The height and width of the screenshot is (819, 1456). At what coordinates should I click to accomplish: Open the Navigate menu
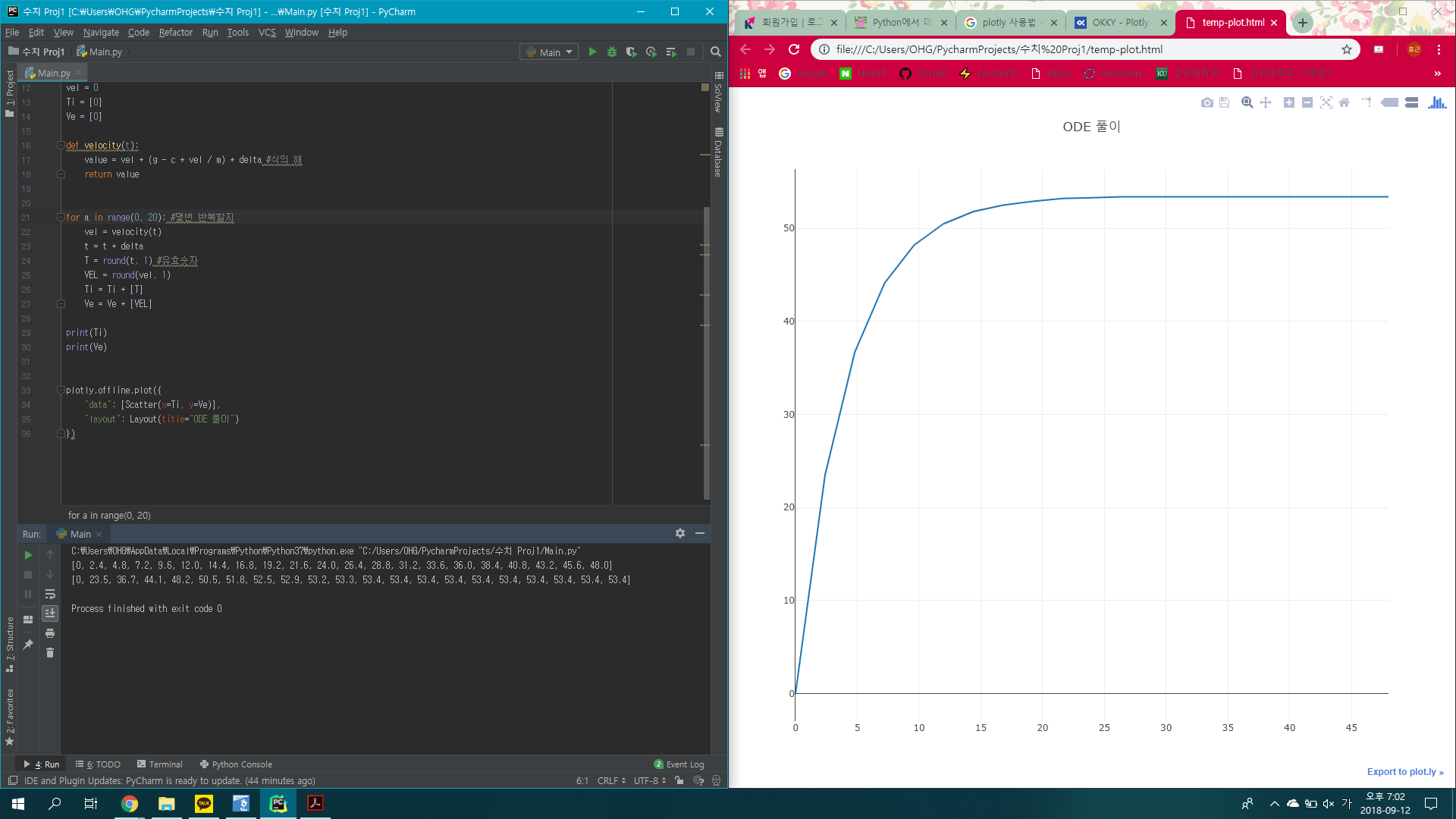click(x=101, y=32)
